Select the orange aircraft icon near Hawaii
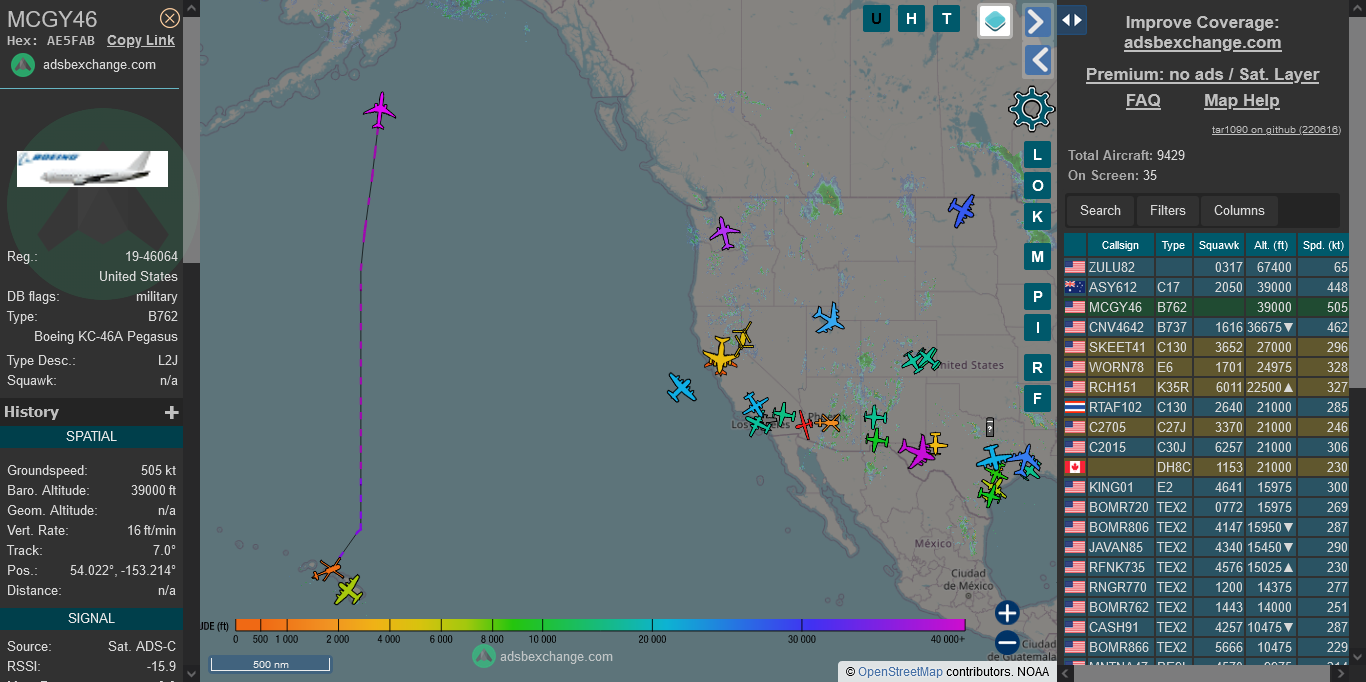The width and height of the screenshot is (1366, 682). click(327, 571)
